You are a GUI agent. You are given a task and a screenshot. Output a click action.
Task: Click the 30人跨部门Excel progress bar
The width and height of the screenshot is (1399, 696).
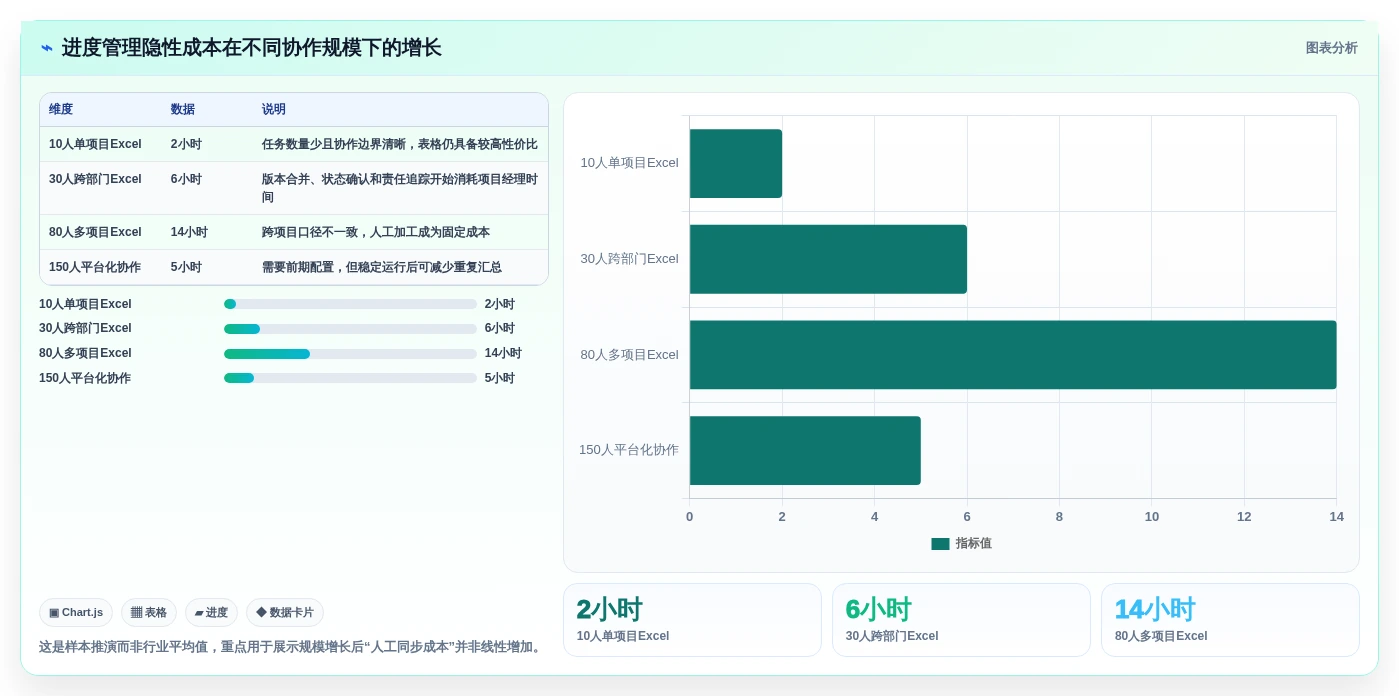(350, 329)
